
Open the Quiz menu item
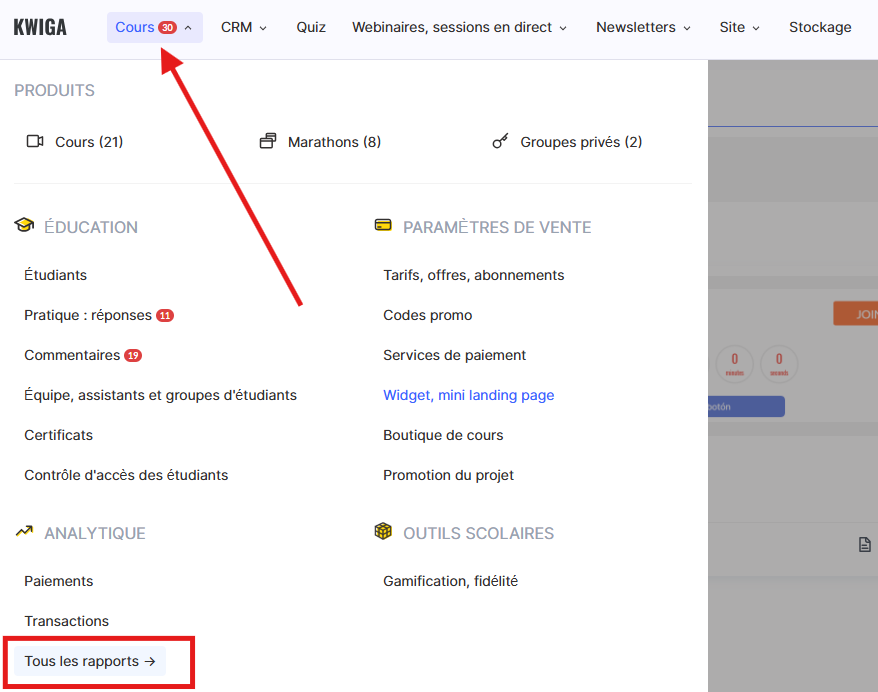311,27
